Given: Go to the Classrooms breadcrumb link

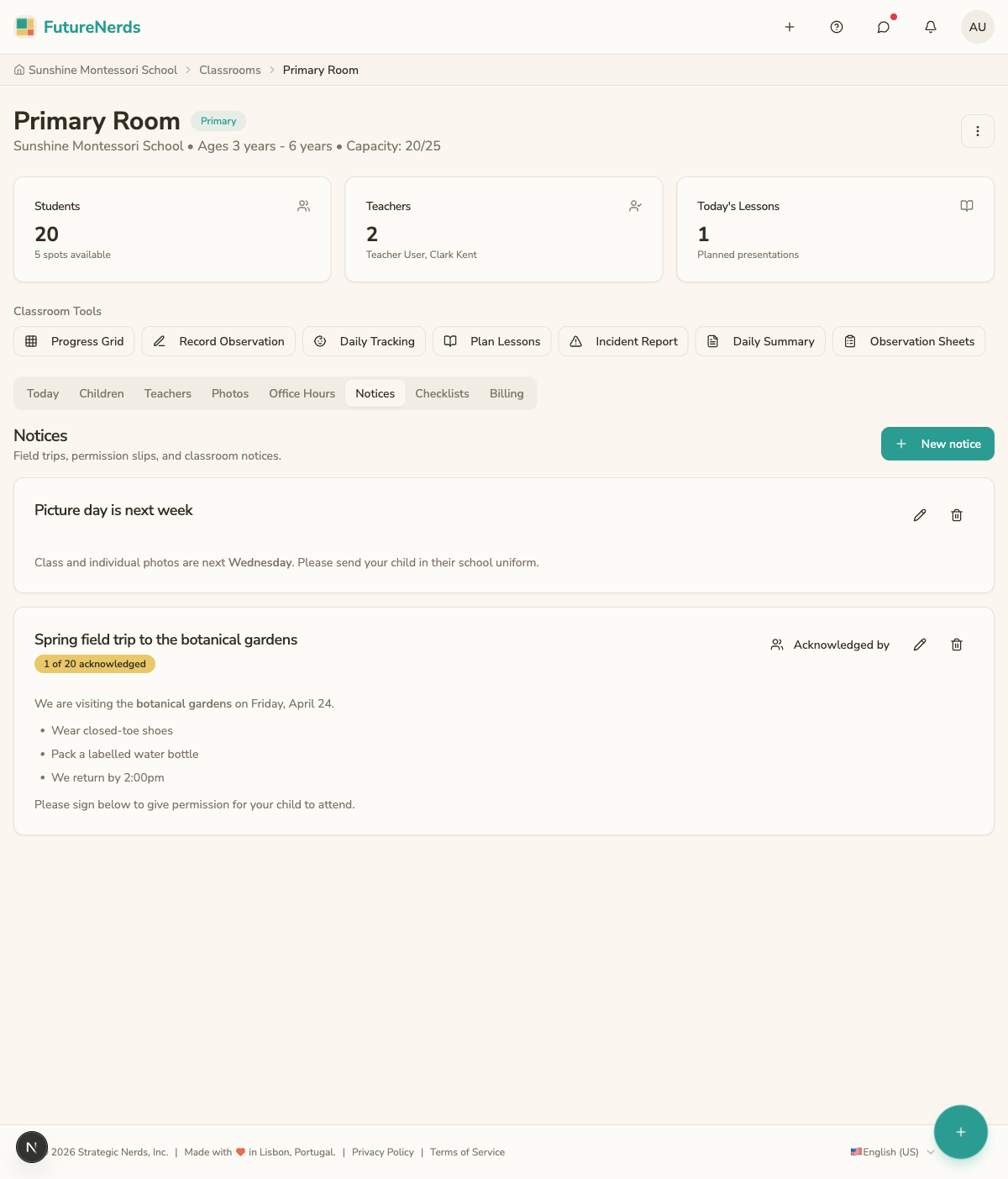Looking at the screenshot, I should pyautogui.click(x=230, y=70).
